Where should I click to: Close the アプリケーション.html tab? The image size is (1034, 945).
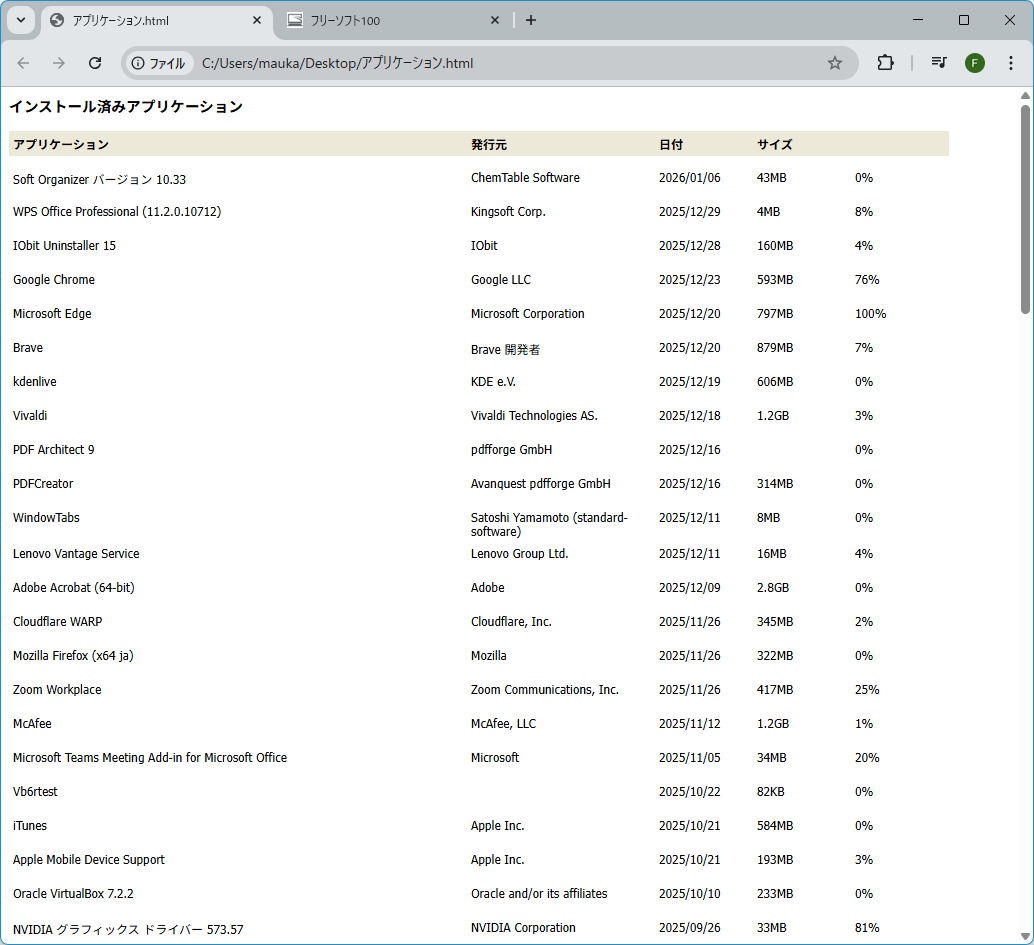(x=257, y=20)
